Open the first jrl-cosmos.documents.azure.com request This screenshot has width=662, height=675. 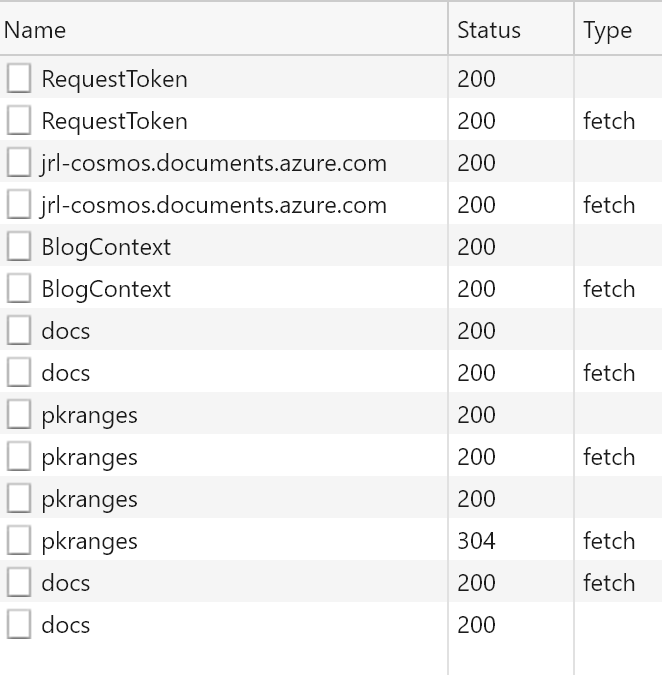coord(214,163)
